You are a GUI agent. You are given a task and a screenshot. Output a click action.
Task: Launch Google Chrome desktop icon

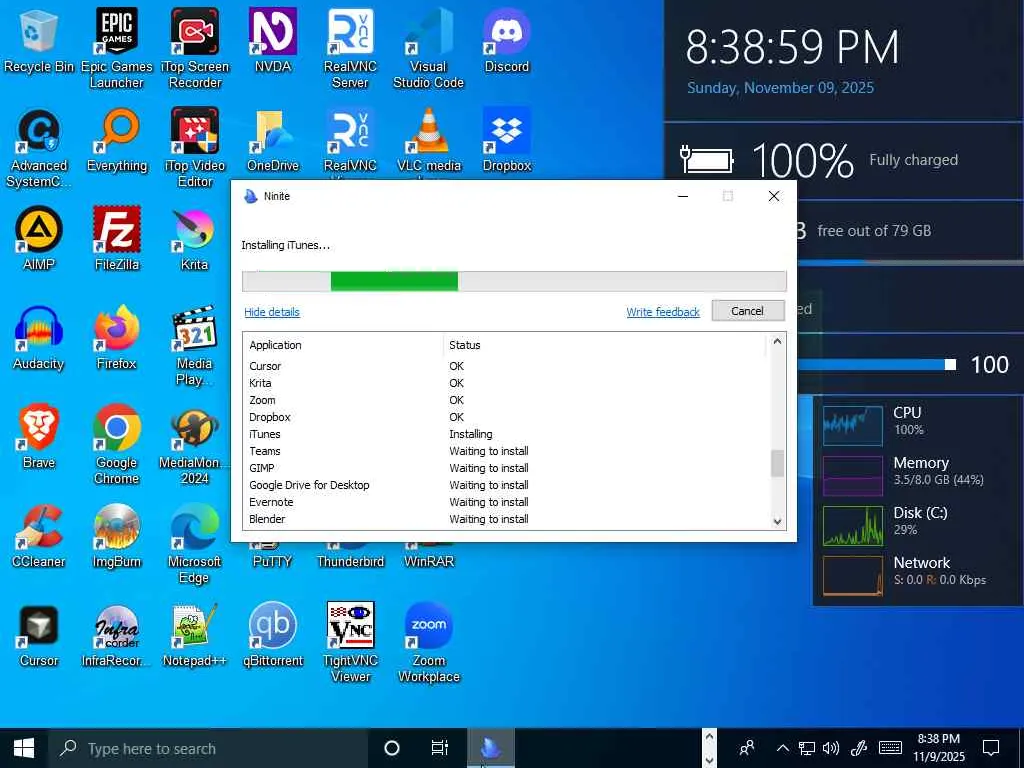tap(117, 444)
